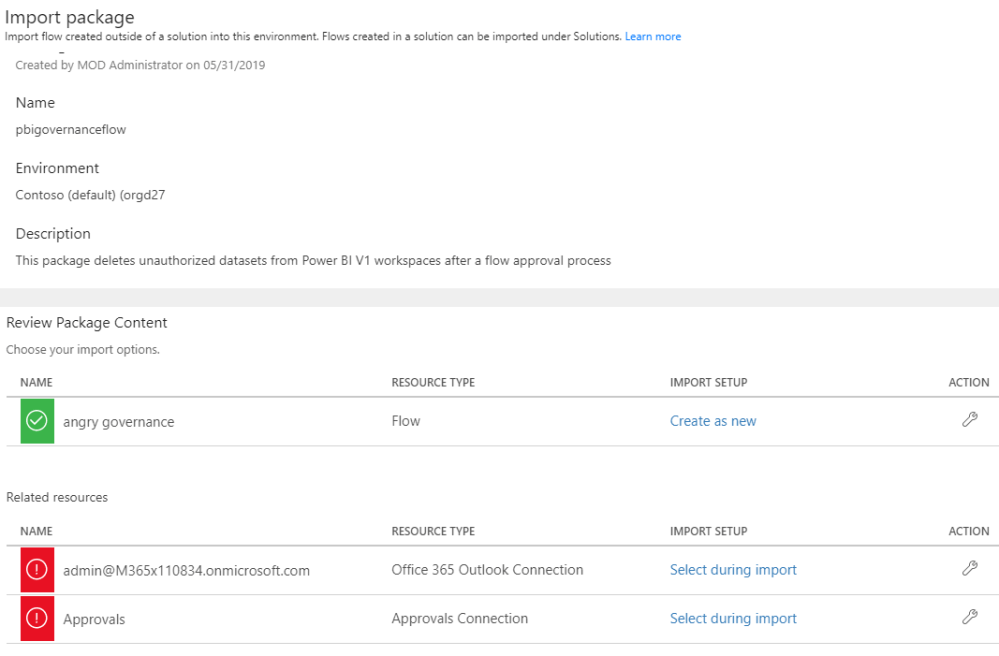Click Create as new for the flow
This screenshot has width=999, height=656.
pyautogui.click(x=713, y=420)
